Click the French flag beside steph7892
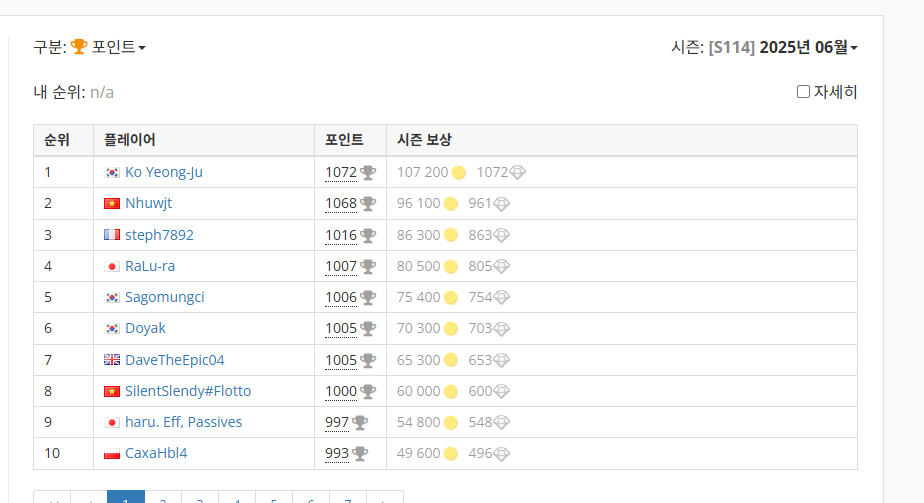 (x=112, y=235)
